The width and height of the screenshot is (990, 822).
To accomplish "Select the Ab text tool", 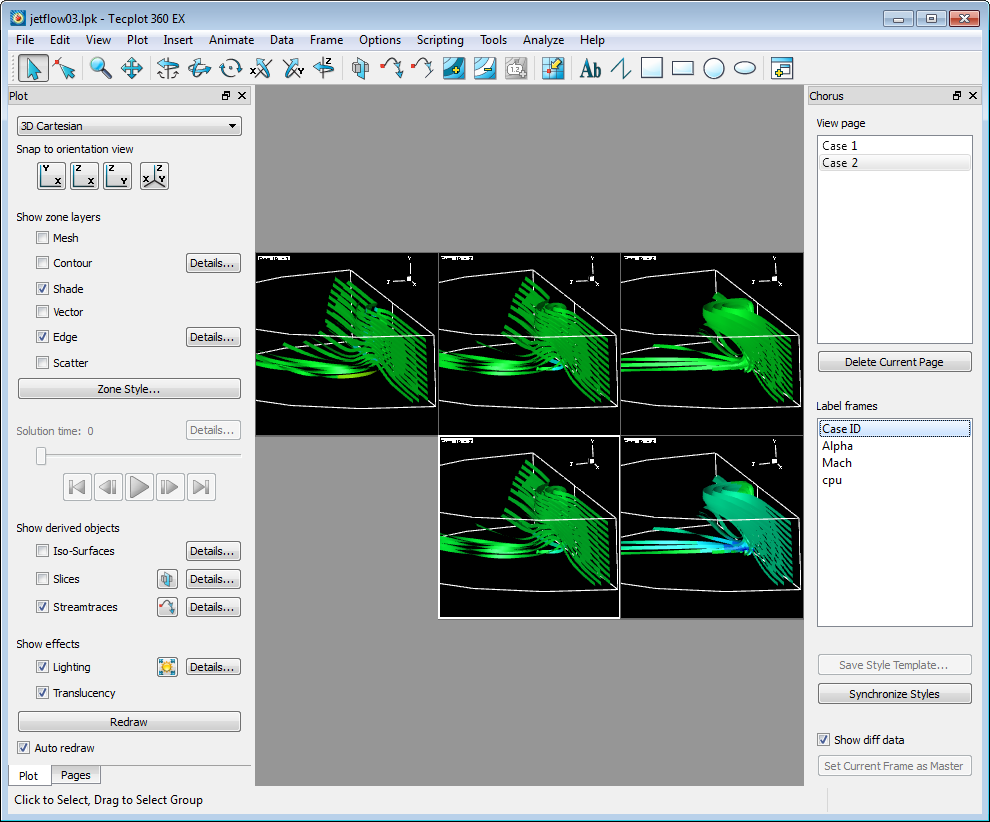I will click(x=590, y=68).
